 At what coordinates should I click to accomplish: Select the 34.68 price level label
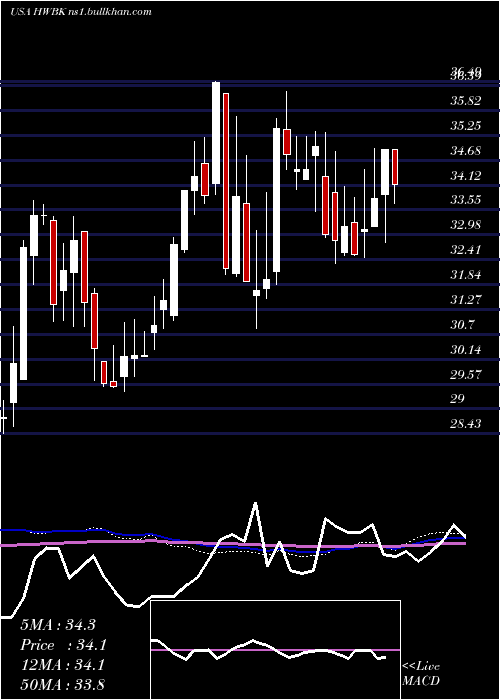pyautogui.click(x=466, y=151)
